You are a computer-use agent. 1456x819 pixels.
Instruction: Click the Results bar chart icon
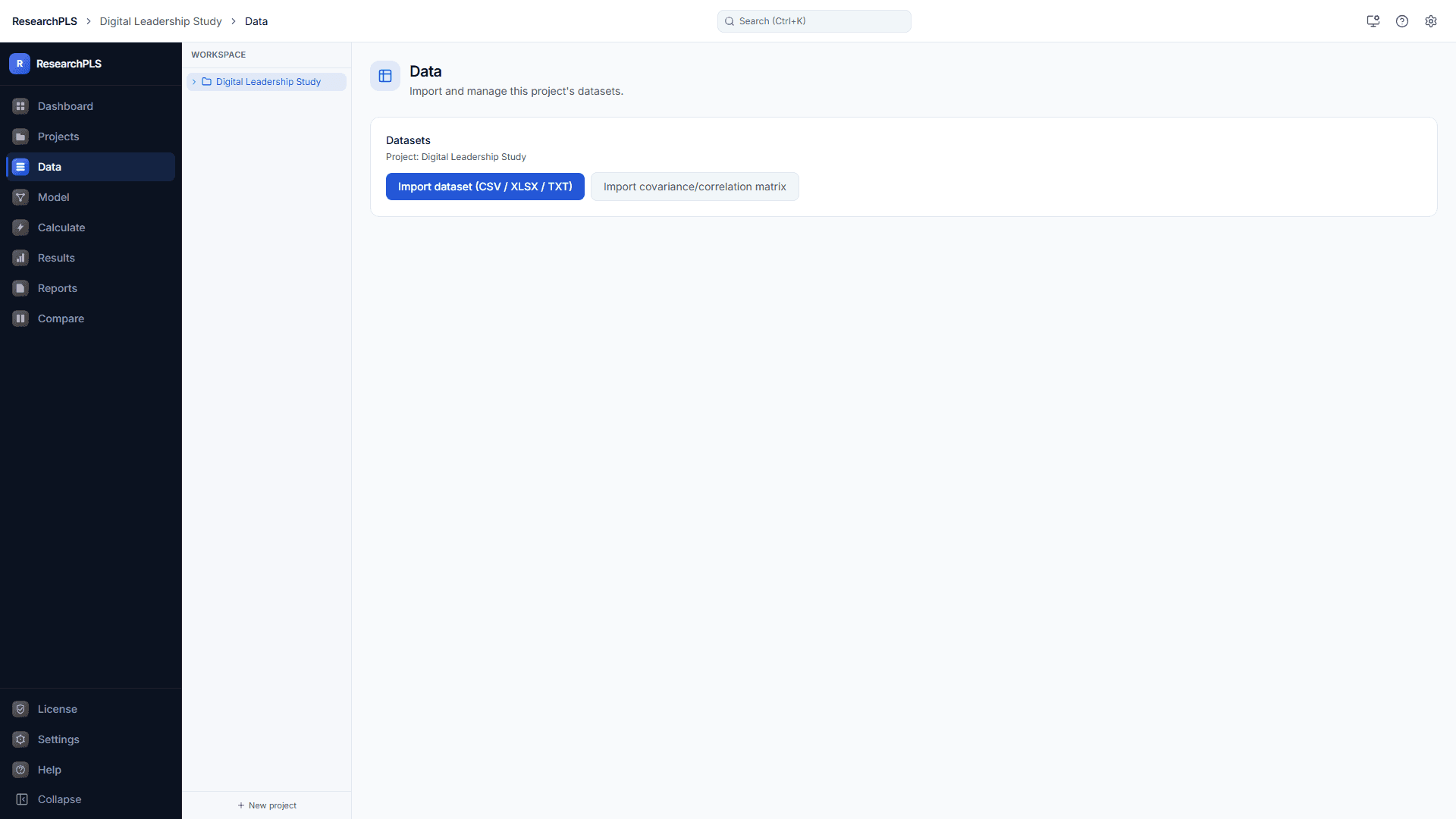(x=20, y=258)
